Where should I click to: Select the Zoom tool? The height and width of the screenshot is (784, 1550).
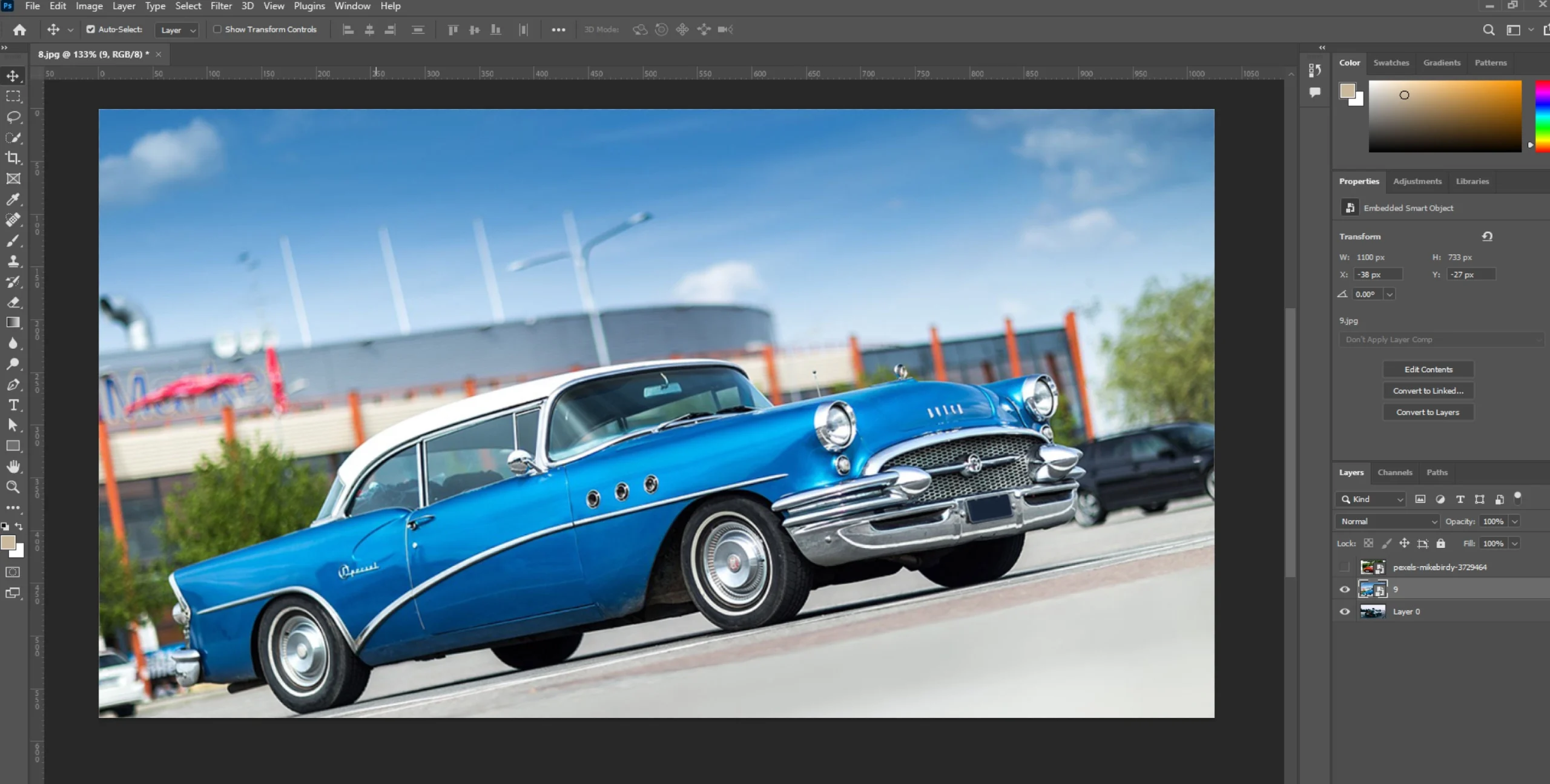(x=13, y=487)
